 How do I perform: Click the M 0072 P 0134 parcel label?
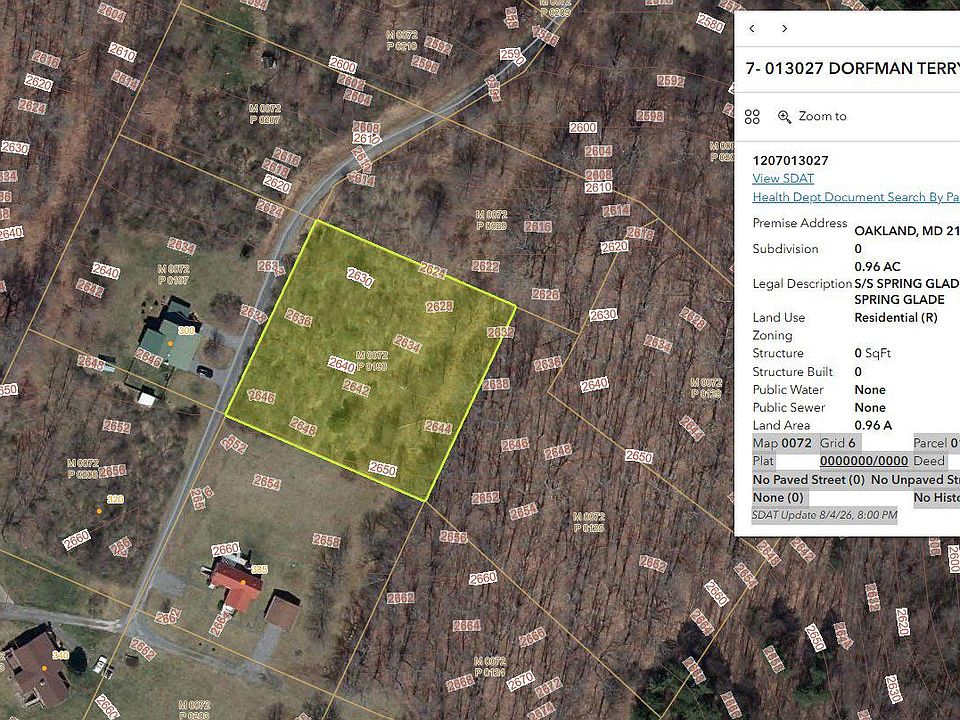(490, 667)
